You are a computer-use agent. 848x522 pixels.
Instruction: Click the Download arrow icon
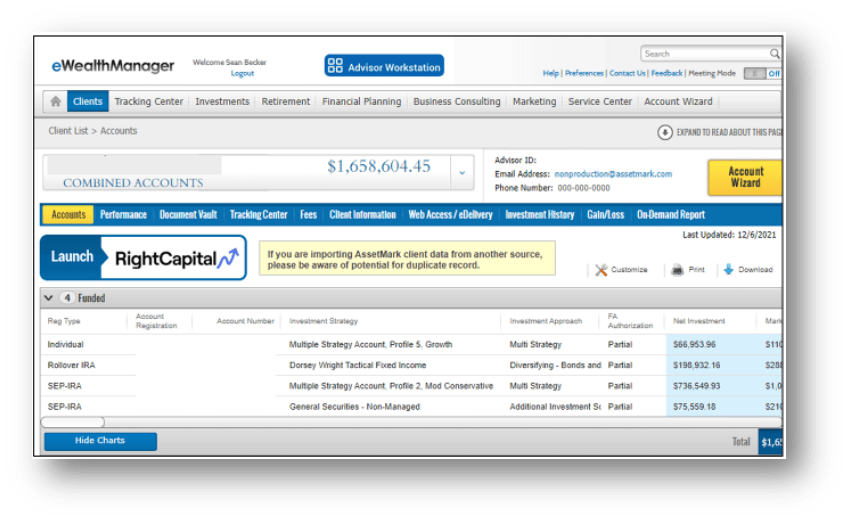728,270
